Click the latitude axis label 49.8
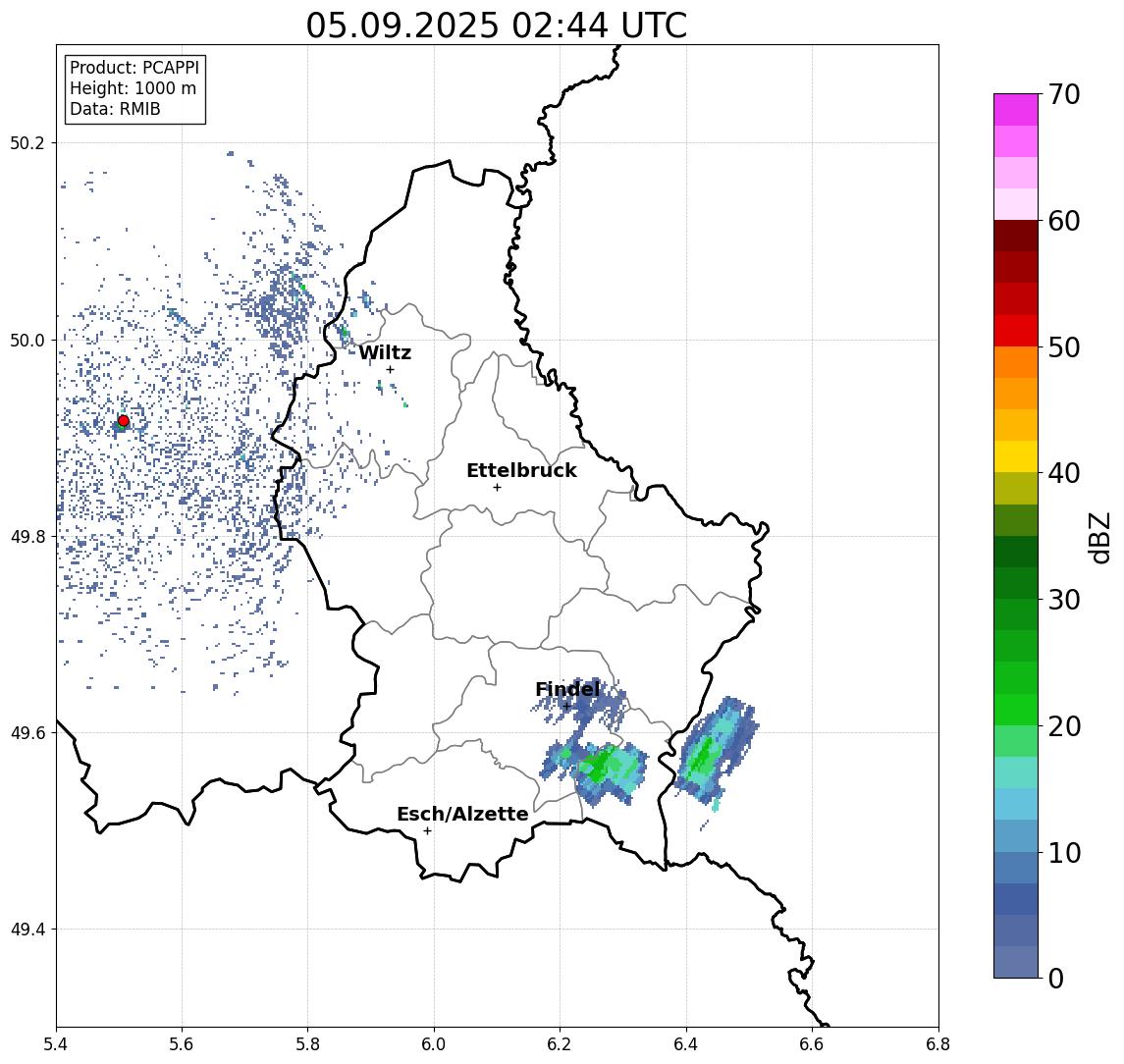 (x=27, y=536)
